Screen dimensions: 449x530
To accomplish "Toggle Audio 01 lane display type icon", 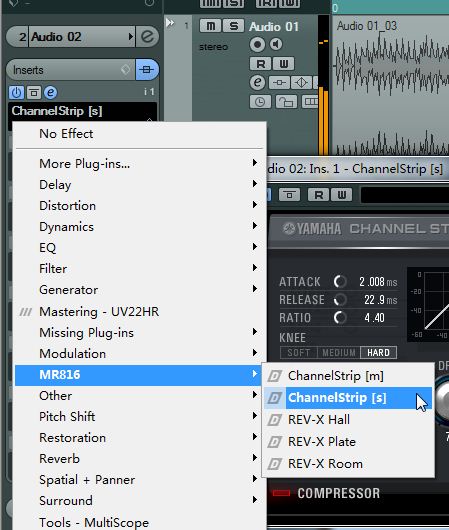I will click(309, 101).
